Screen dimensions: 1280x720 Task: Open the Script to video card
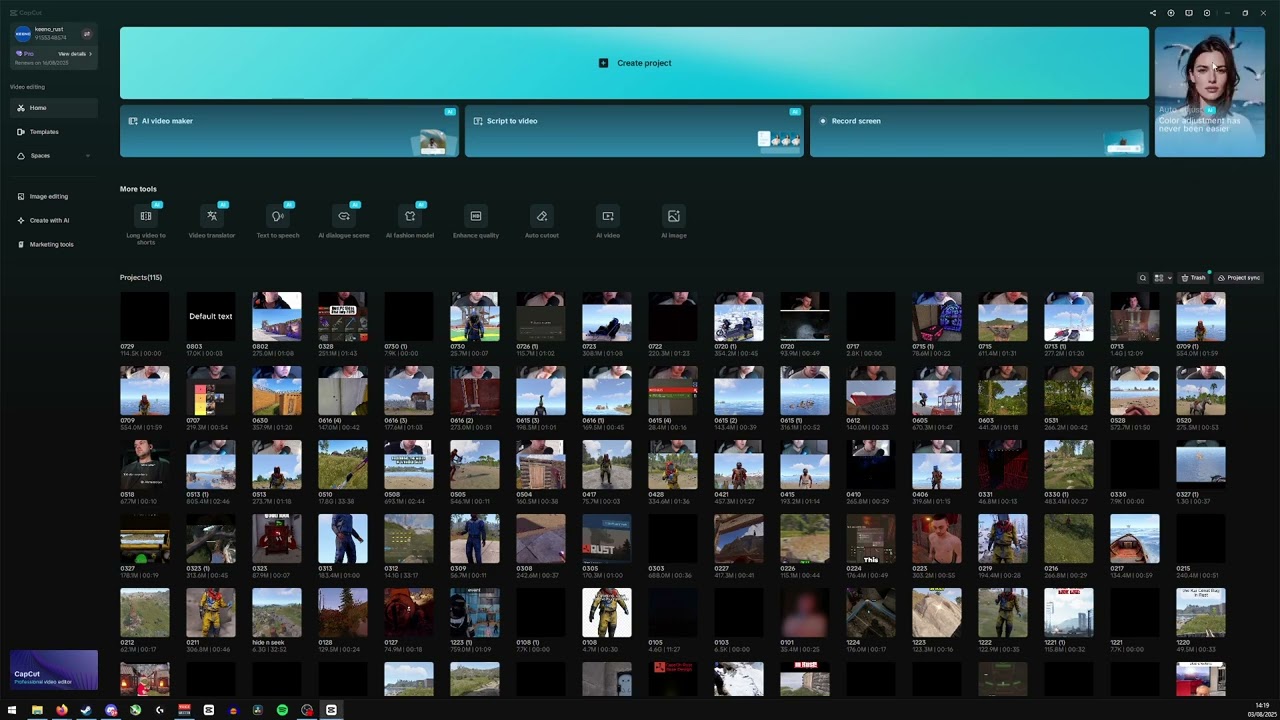click(x=634, y=131)
